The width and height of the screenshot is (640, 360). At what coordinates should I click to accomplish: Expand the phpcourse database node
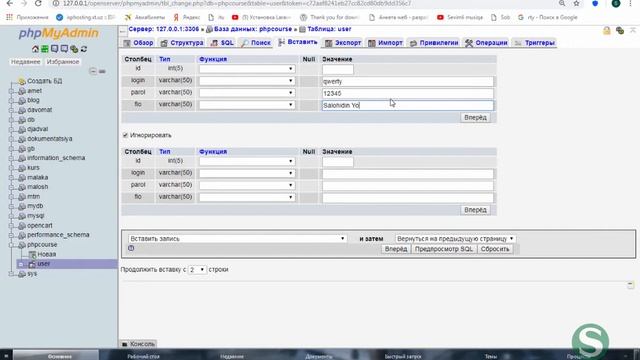(x=11, y=245)
